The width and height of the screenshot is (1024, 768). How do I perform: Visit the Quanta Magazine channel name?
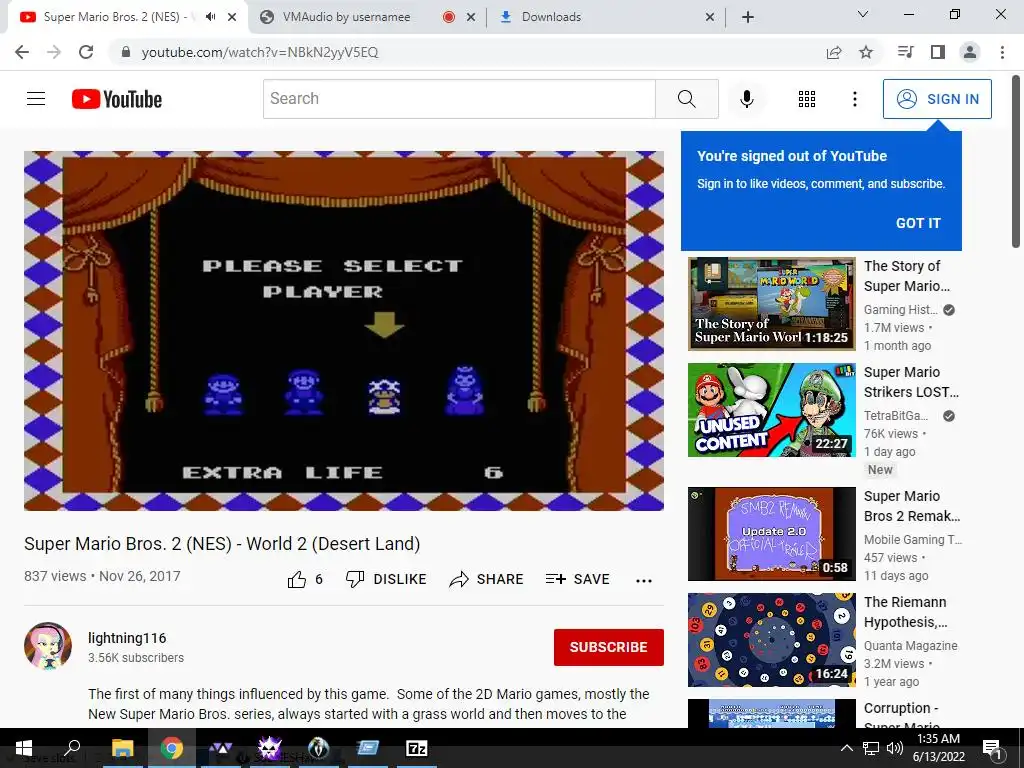pos(910,645)
